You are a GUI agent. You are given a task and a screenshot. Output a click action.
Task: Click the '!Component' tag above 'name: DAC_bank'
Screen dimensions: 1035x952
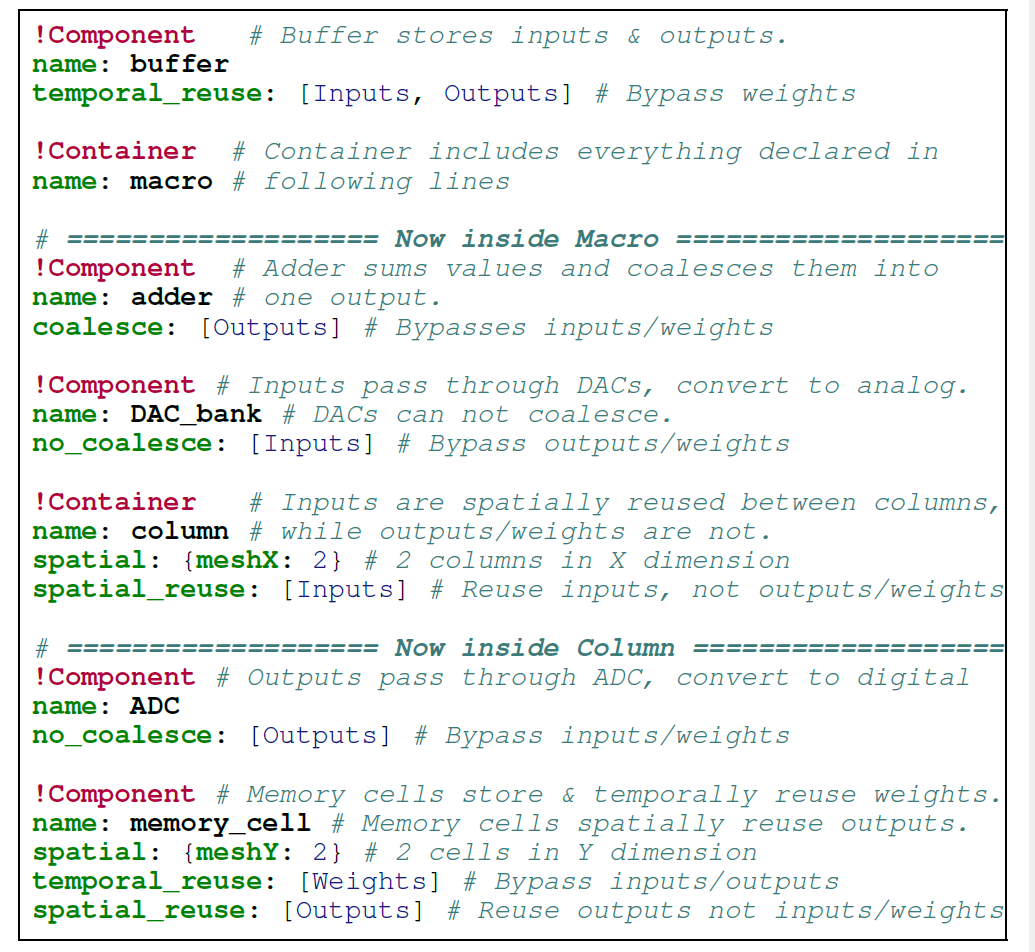coord(114,385)
